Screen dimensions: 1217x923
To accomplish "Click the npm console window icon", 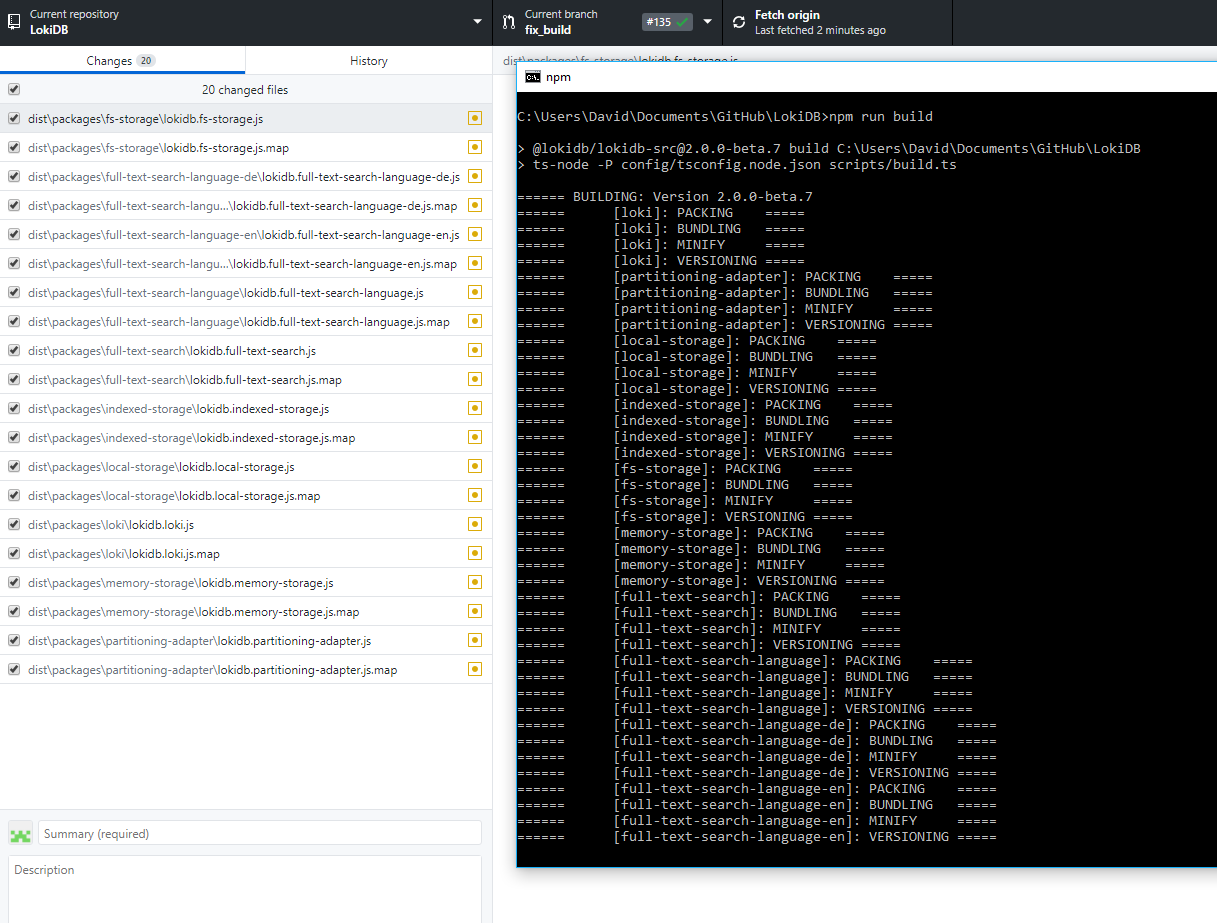I will (x=533, y=77).
